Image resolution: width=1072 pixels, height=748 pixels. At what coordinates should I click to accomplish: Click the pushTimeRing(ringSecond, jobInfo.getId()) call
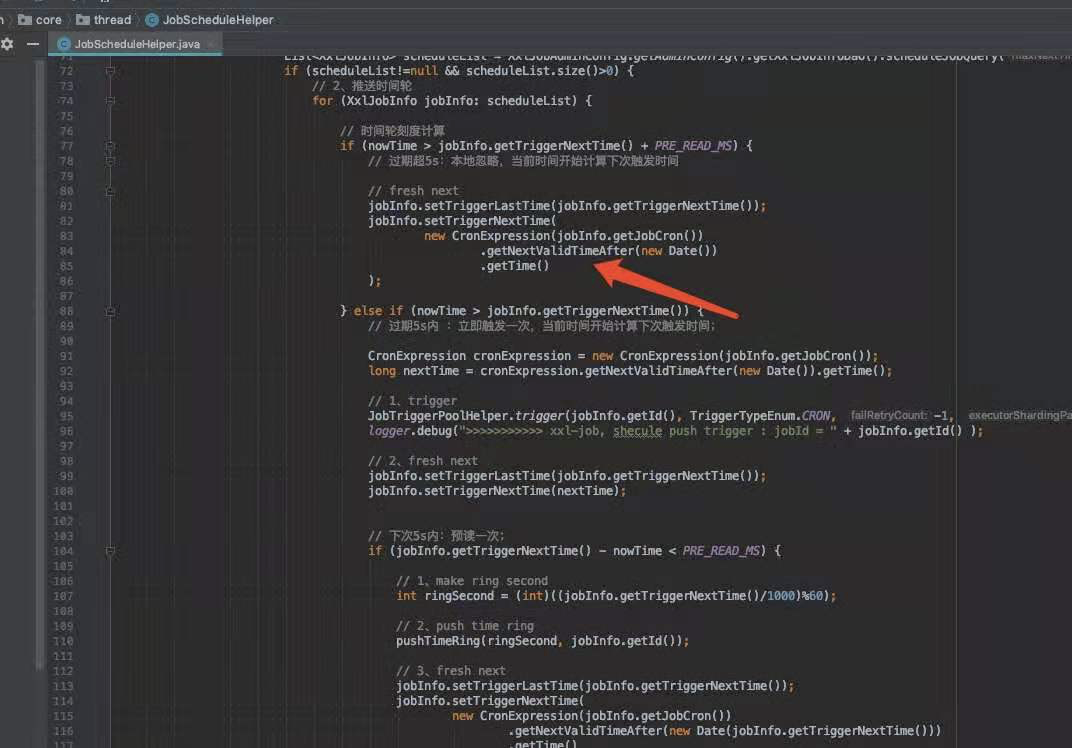click(x=542, y=641)
